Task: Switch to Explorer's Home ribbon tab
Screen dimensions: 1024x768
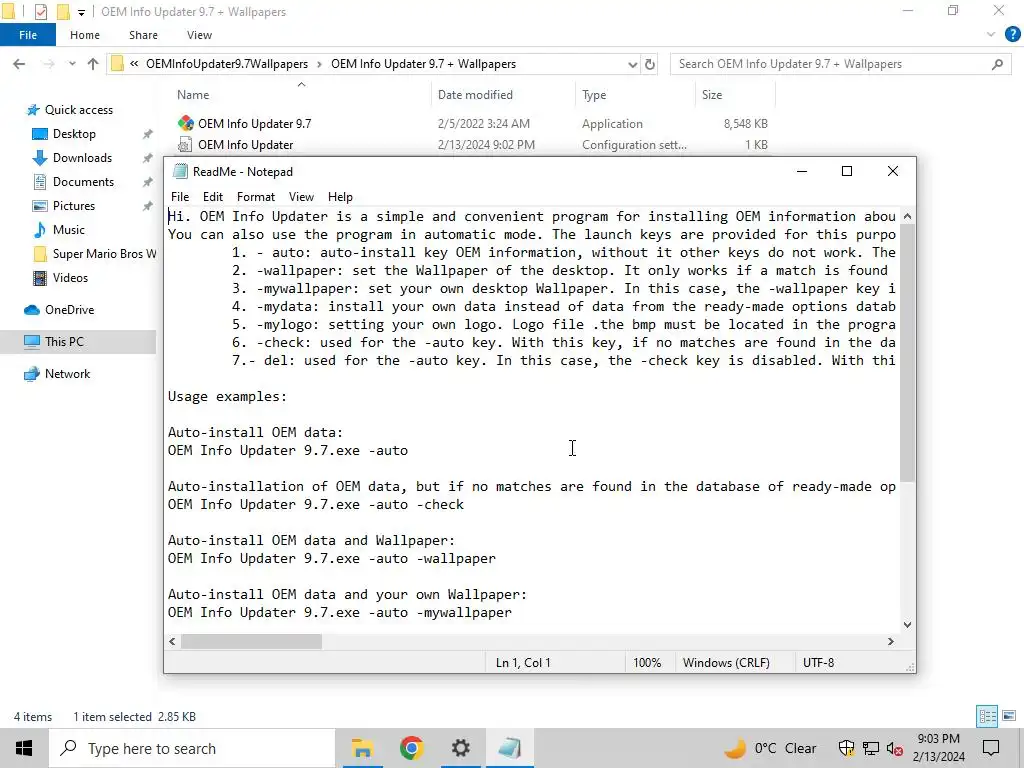Action: point(85,35)
